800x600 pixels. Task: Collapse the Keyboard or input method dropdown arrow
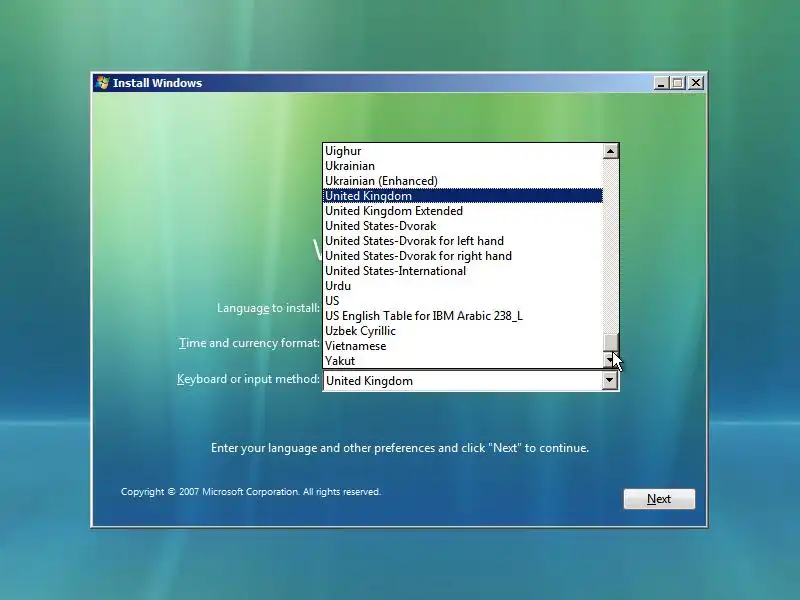(x=610, y=380)
